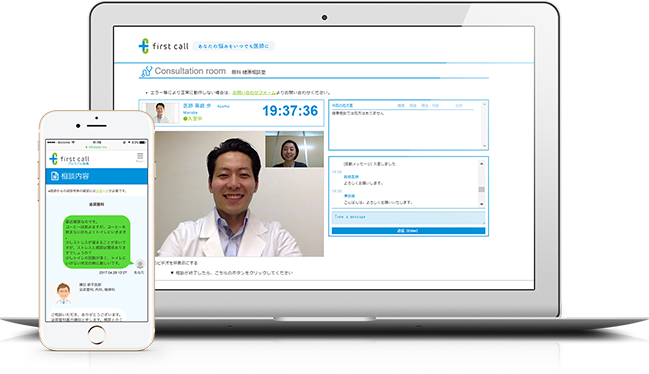Click the prescription panel scroll-up arrow

click(x=484, y=104)
